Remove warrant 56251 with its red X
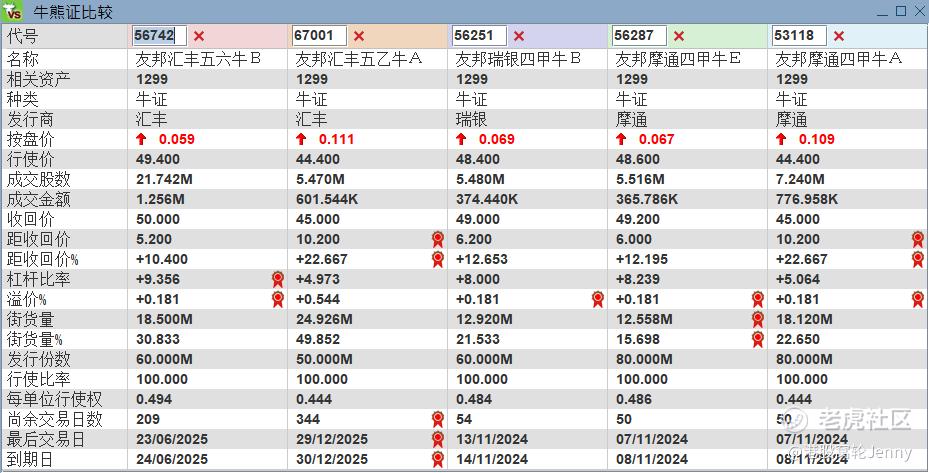Image resolution: width=929 pixels, height=473 pixels. (x=519, y=36)
